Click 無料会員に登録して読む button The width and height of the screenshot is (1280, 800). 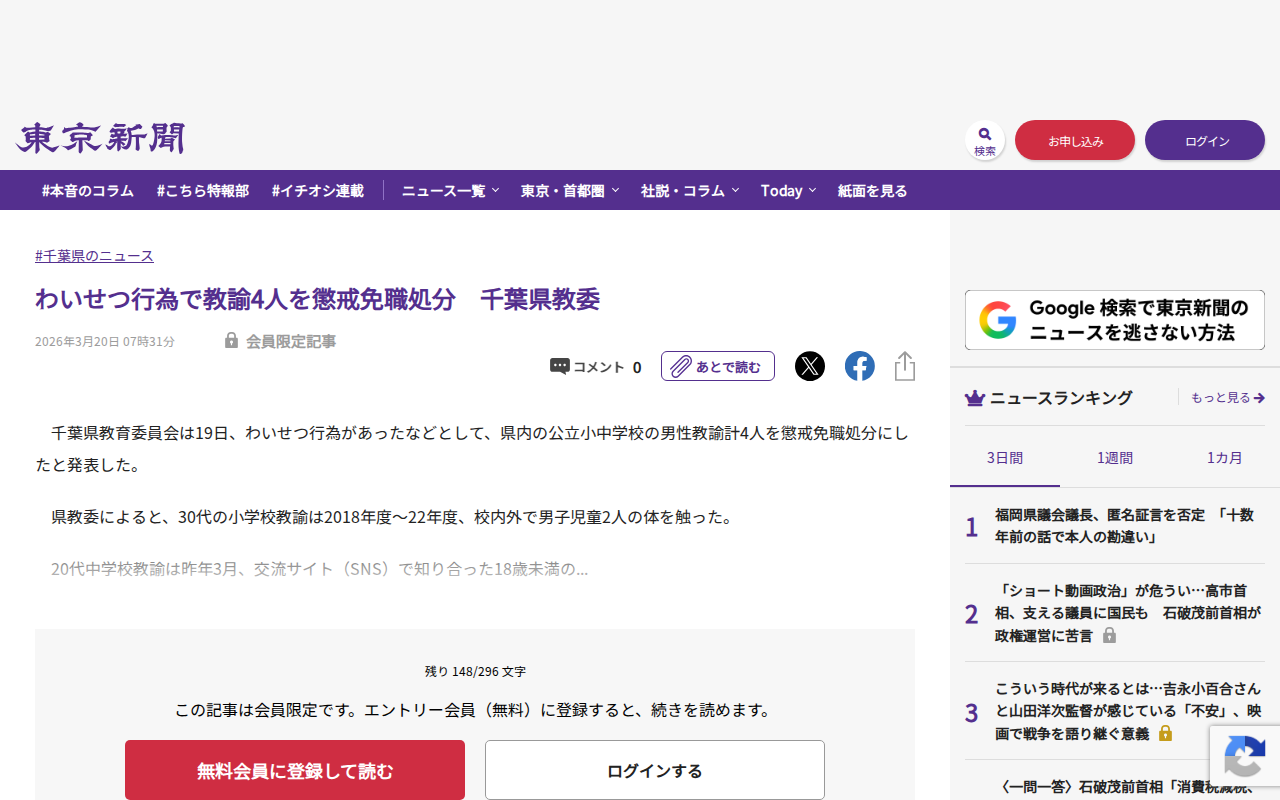(x=295, y=770)
